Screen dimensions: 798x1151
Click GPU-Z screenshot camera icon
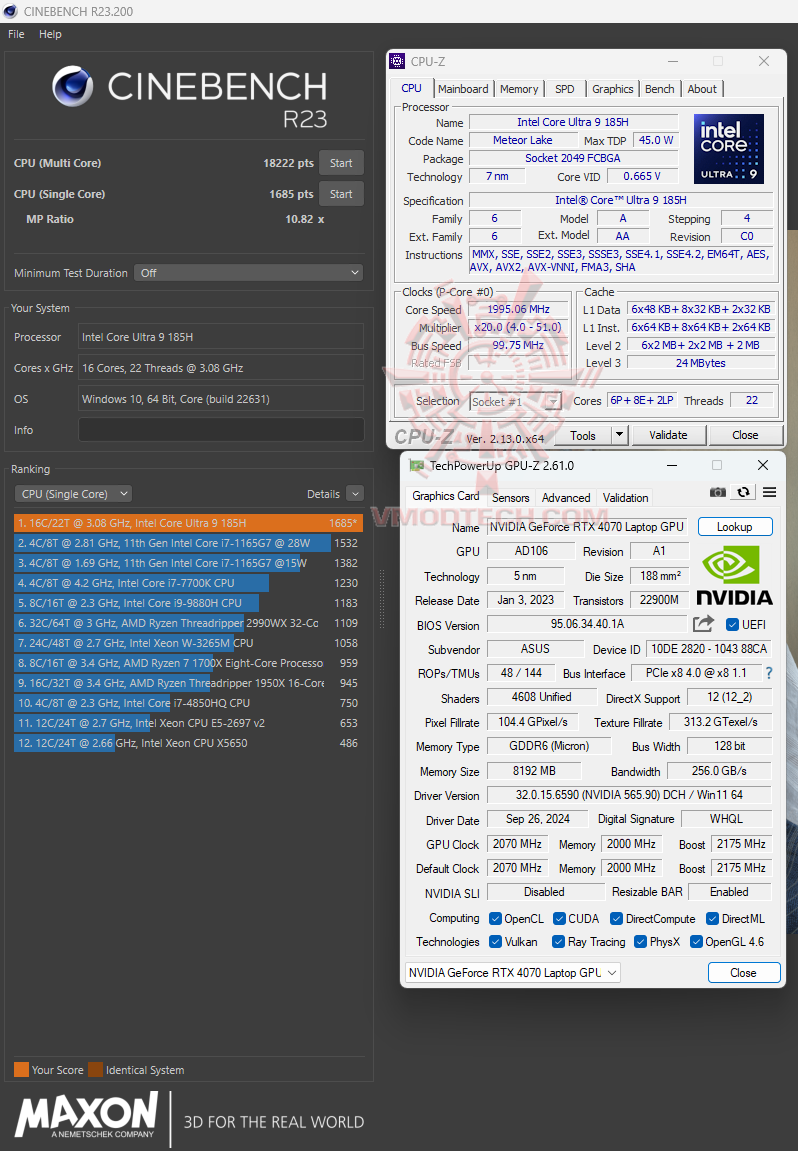pos(717,493)
